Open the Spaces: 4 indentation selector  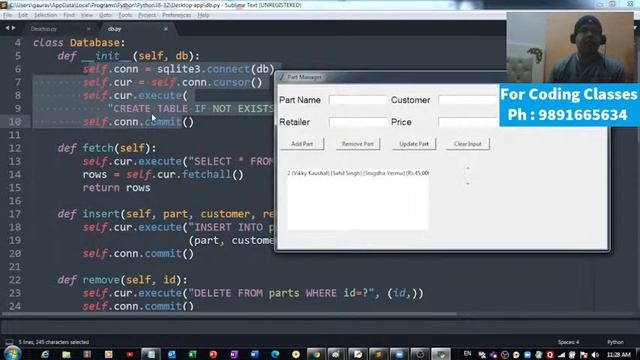(568, 342)
